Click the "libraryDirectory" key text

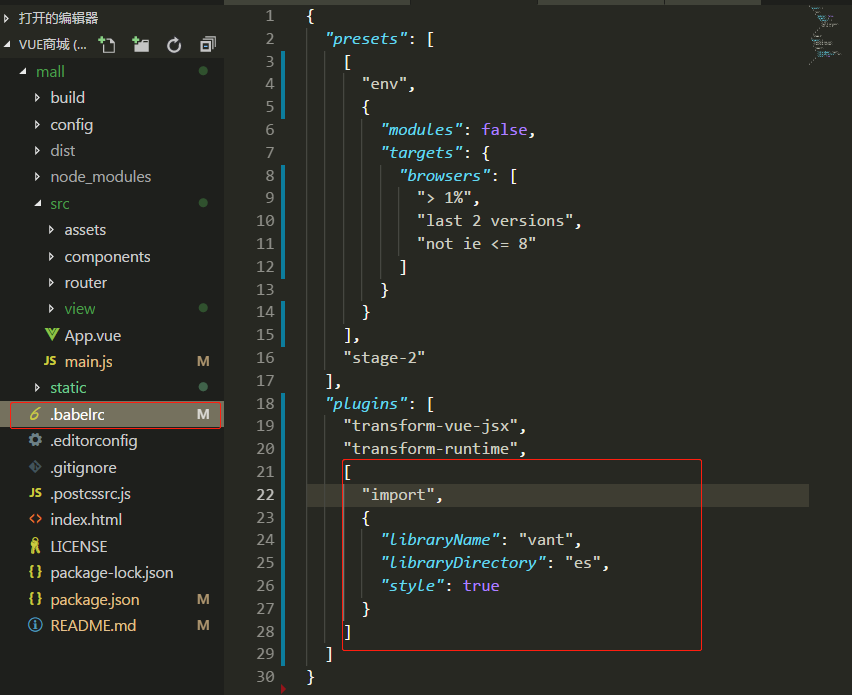pos(463,563)
